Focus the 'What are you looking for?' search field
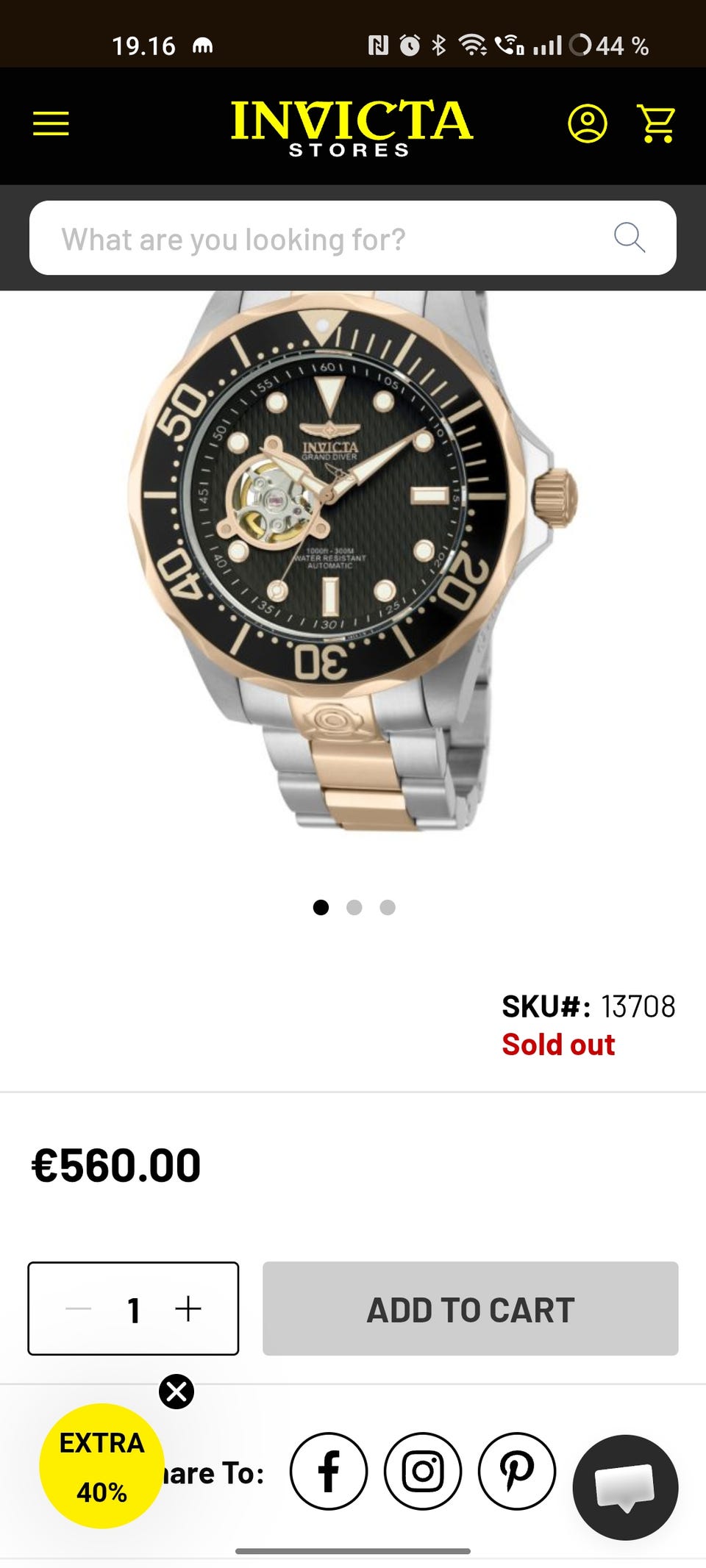 coord(353,237)
